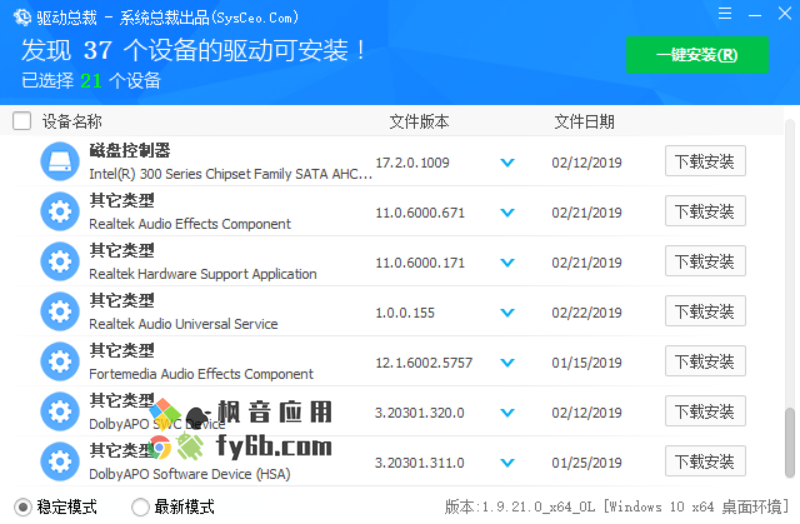Click the 文件日期 column header

click(584, 121)
